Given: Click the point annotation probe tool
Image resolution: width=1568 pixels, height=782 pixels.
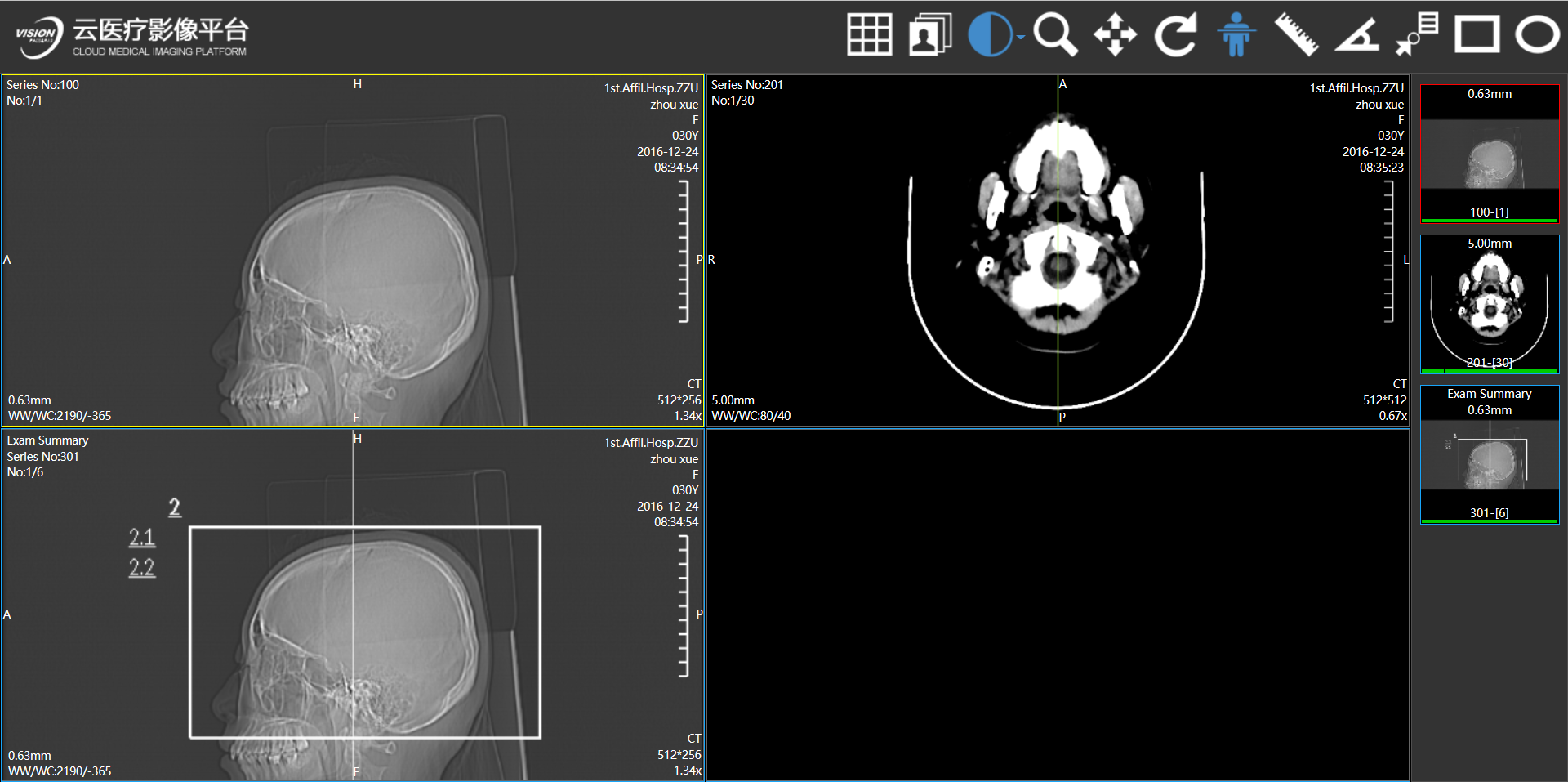Looking at the screenshot, I should coord(1417,35).
